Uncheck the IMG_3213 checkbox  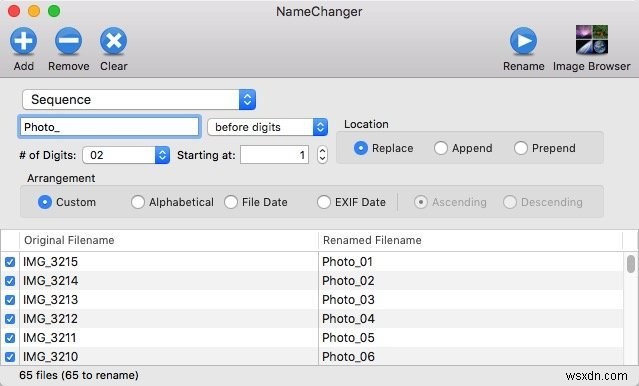(x=10, y=300)
